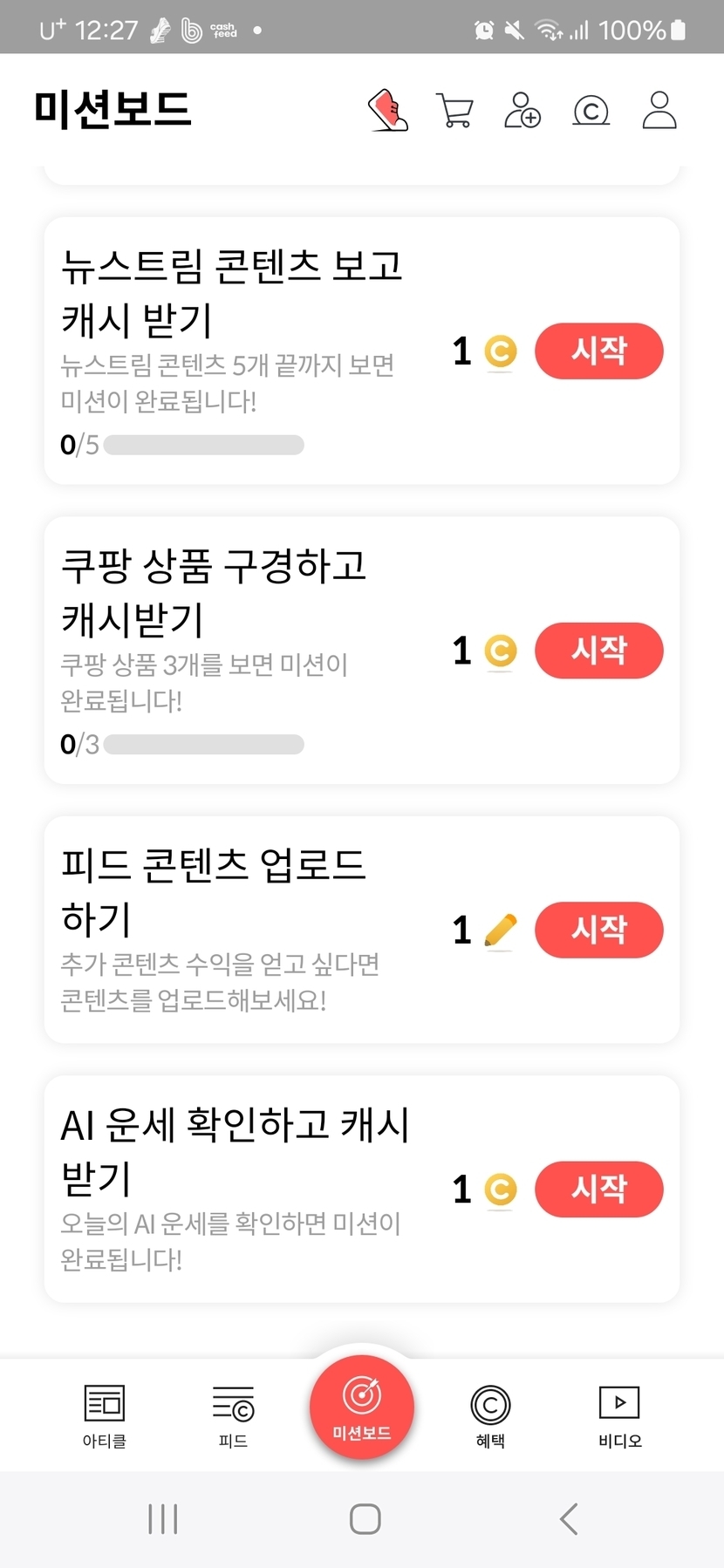Image resolution: width=724 pixels, height=1568 pixels.
Task: Open the cash coin icon in header
Action: point(591,111)
